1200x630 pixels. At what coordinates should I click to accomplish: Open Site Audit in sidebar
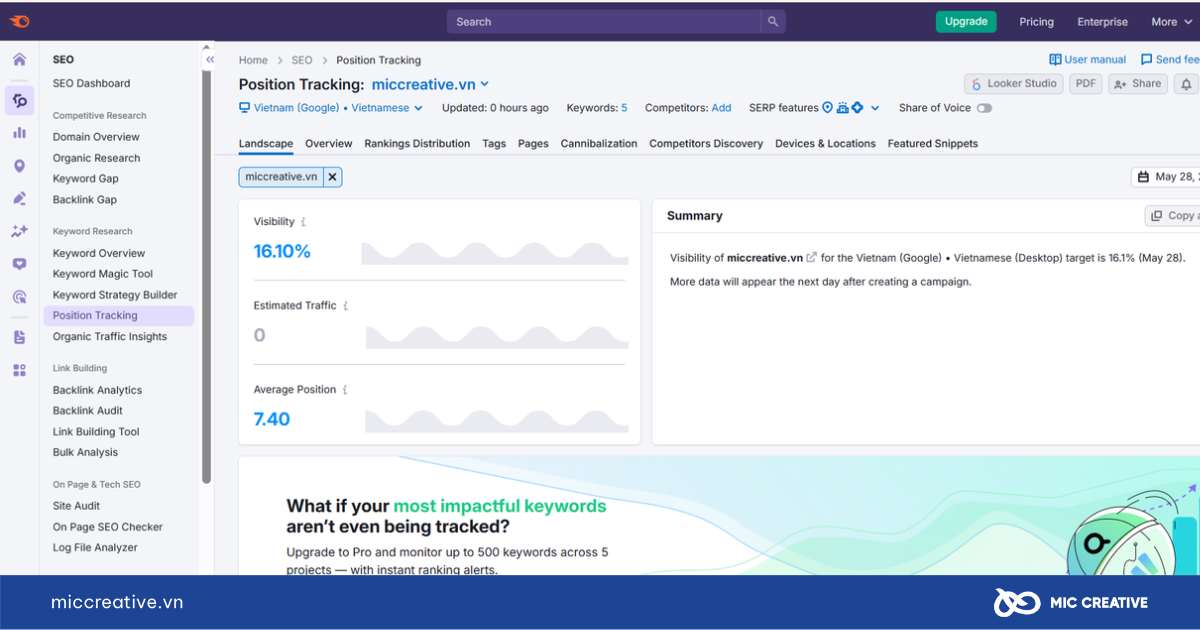76,506
